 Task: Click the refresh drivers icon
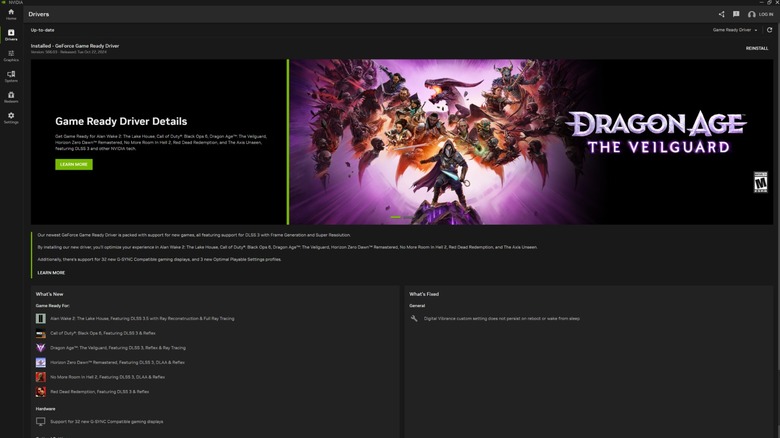pyautogui.click(x=769, y=30)
